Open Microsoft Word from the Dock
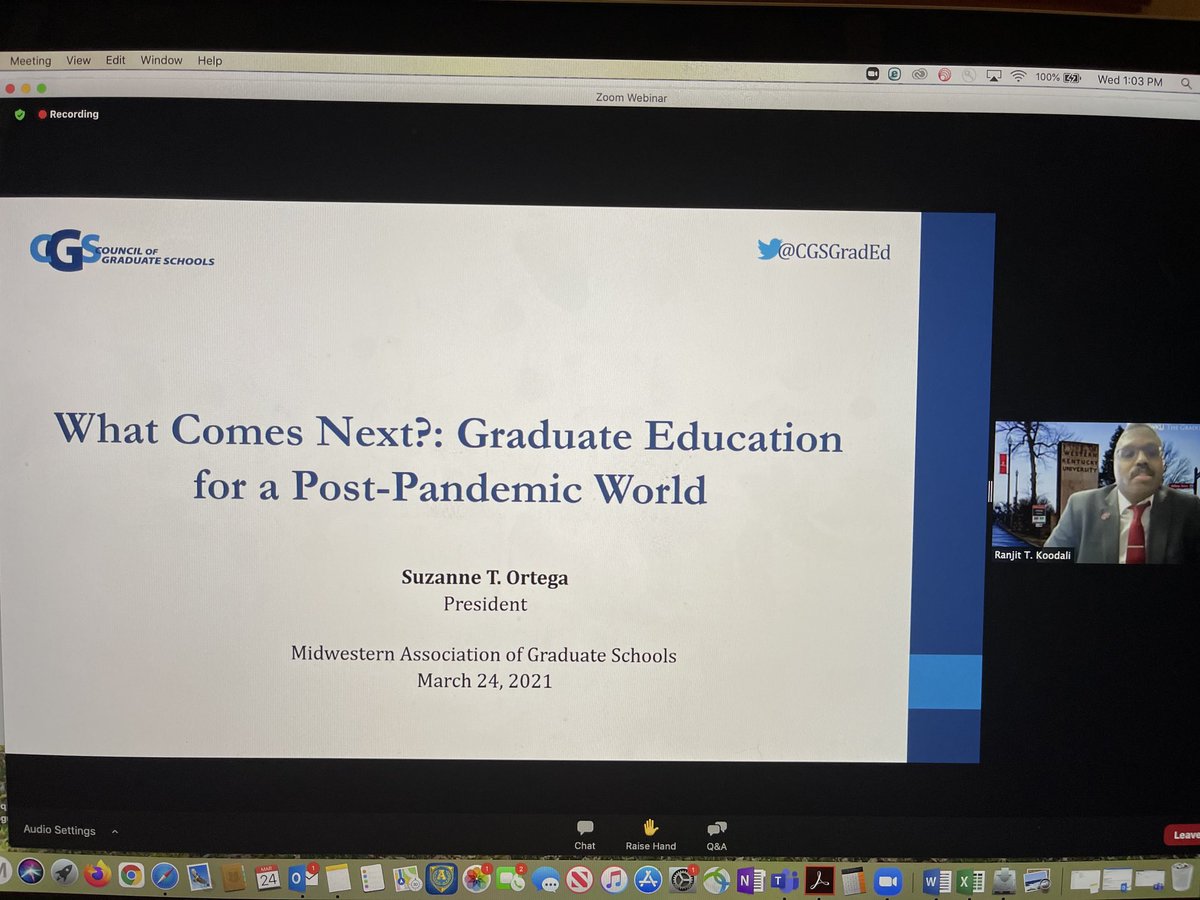1200x900 pixels. [x=938, y=882]
